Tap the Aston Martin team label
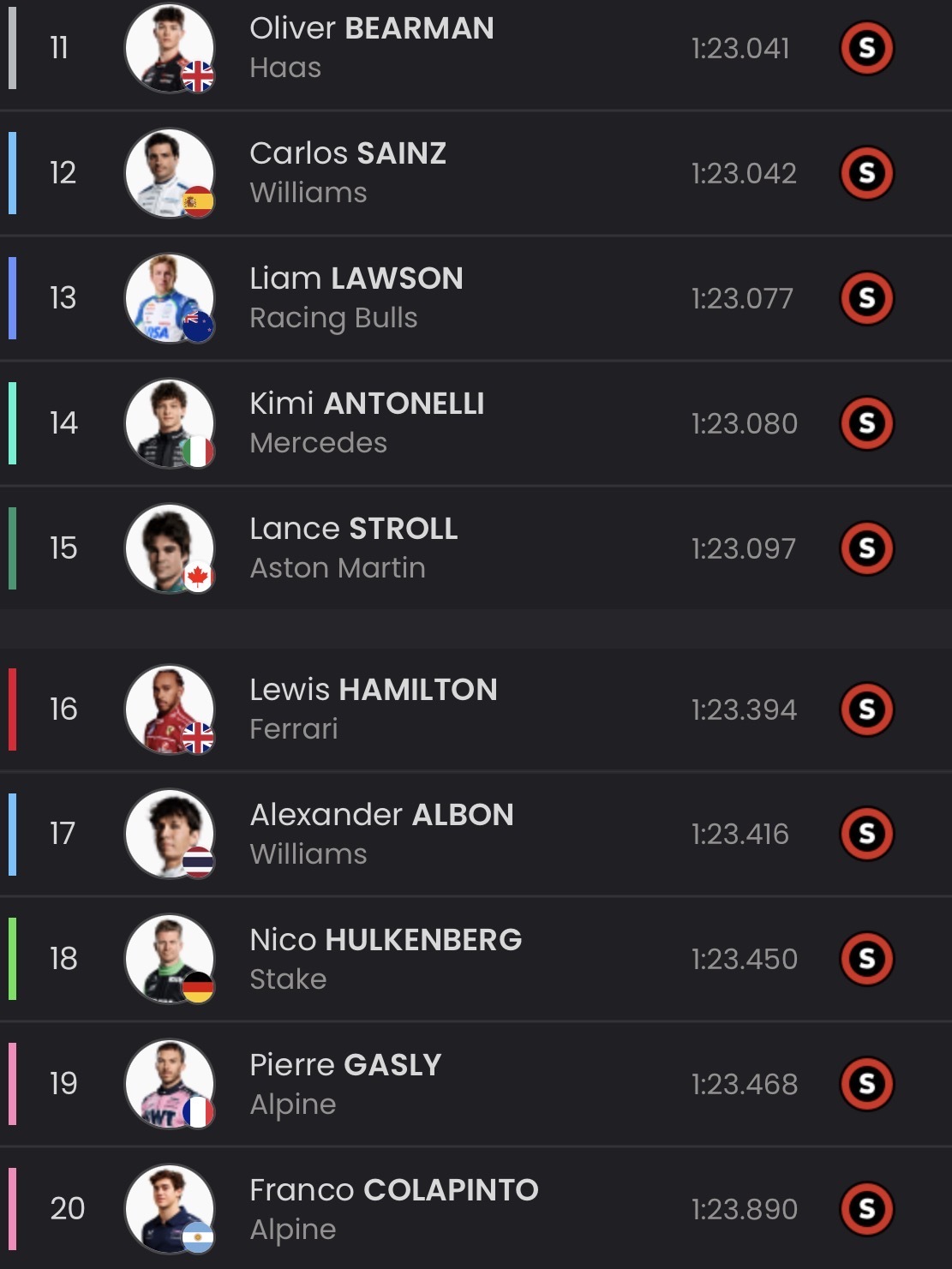This screenshot has height=1269, width=952. 338,568
